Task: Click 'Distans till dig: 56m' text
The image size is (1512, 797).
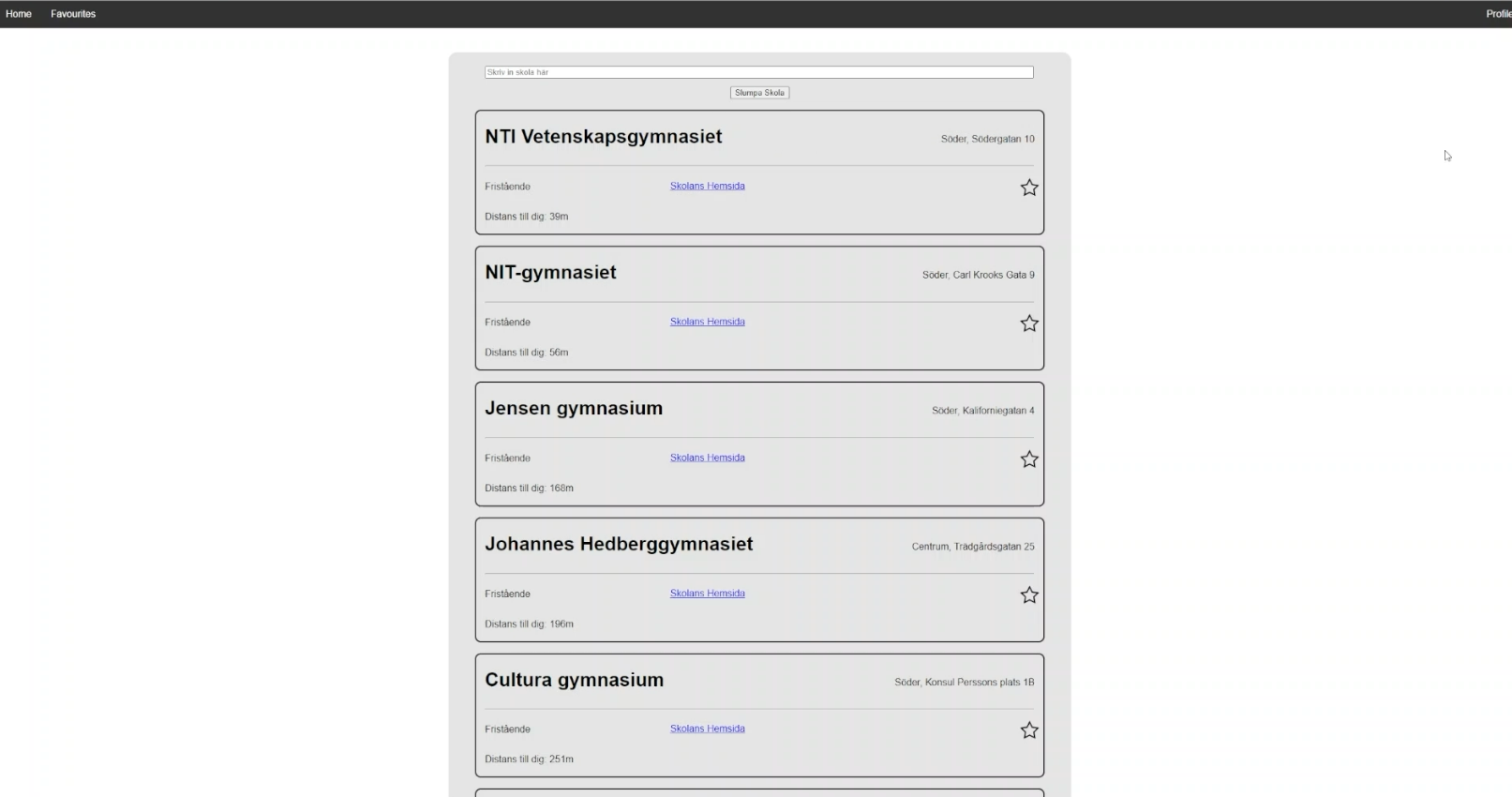Action: pyautogui.click(x=527, y=353)
